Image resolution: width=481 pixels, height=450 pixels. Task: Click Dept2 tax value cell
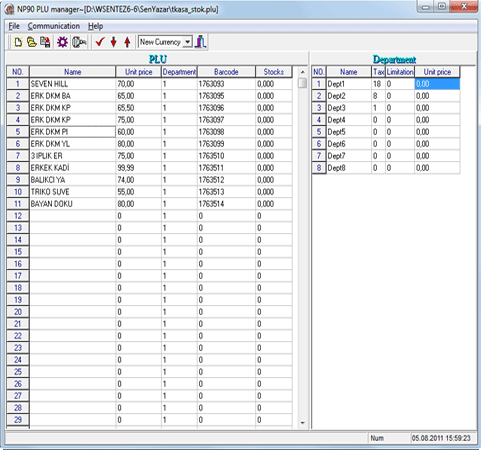pyautogui.click(x=378, y=96)
